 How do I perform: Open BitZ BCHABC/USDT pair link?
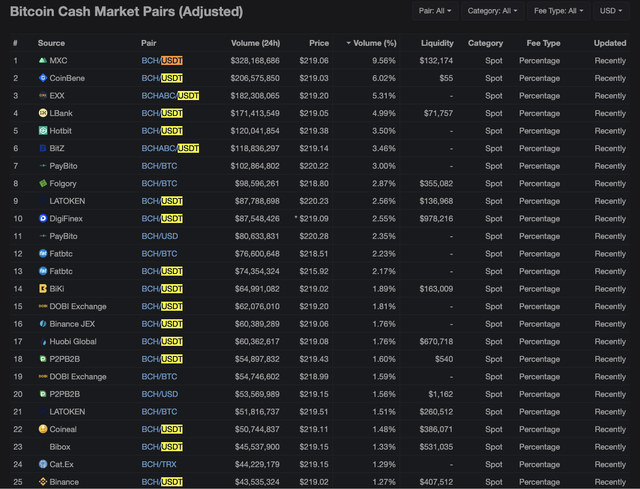coord(170,148)
